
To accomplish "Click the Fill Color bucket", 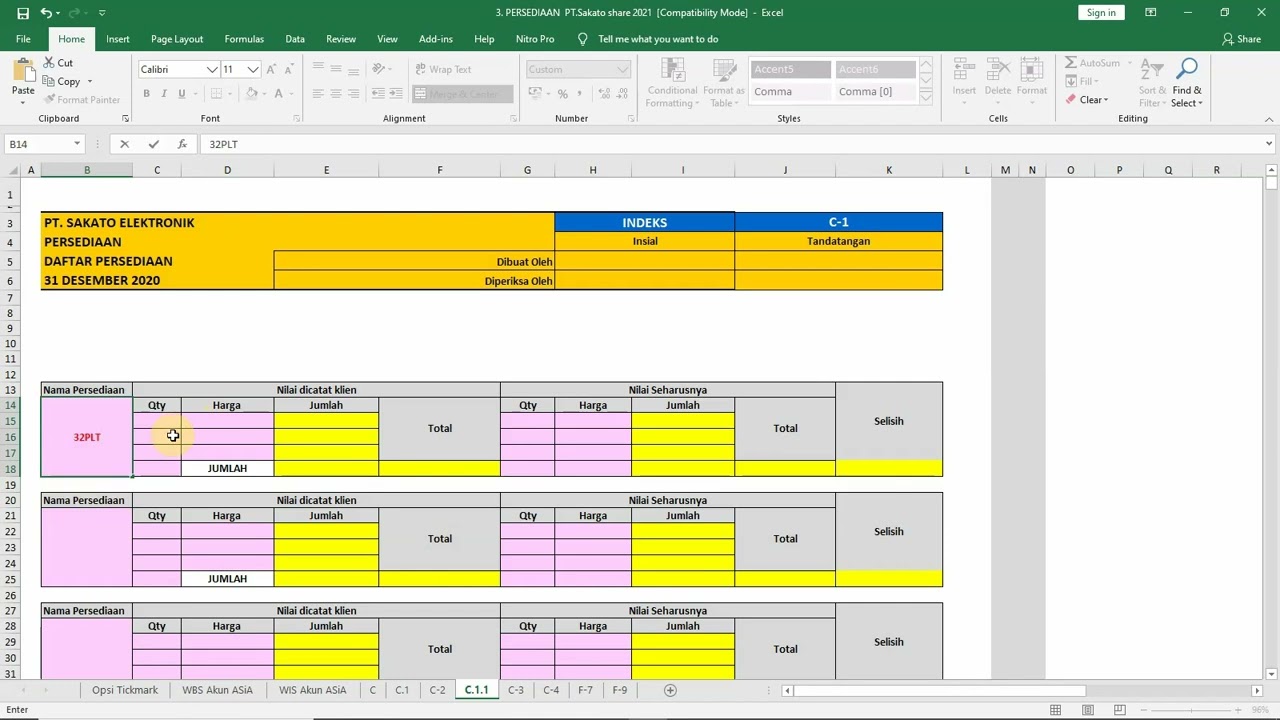I will 252,94.
